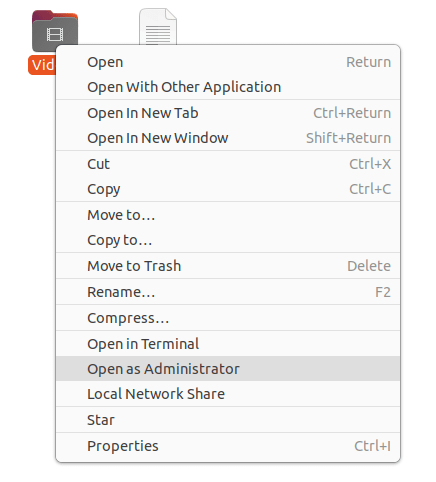The height and width of the screenshot is (482, 436).
Task: Select Local Network Share
Action: click(228, 394)
